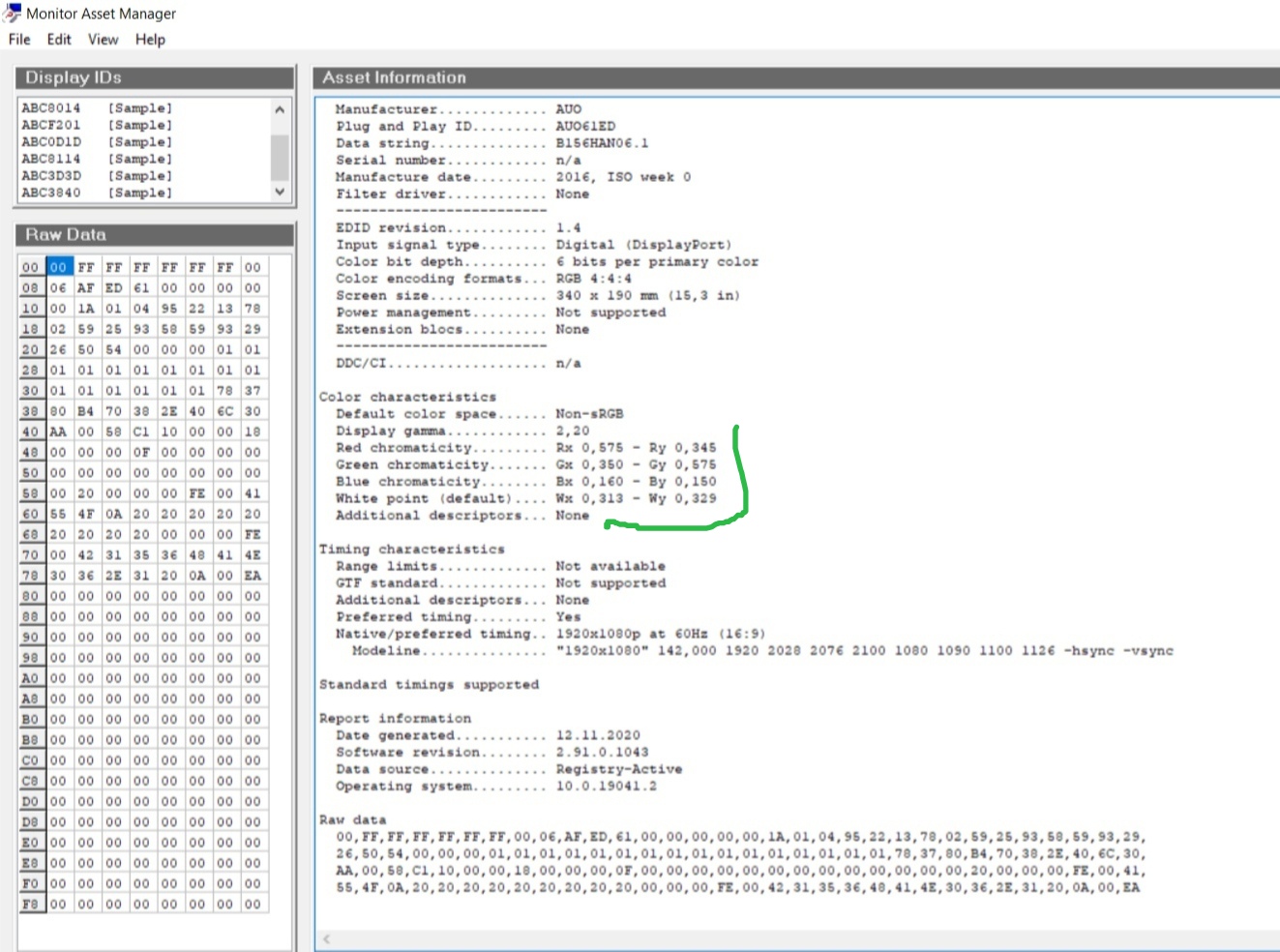Select display ID ABC8114 sample entry
This screenshot has height=952, width=1280.
point(97,159)
